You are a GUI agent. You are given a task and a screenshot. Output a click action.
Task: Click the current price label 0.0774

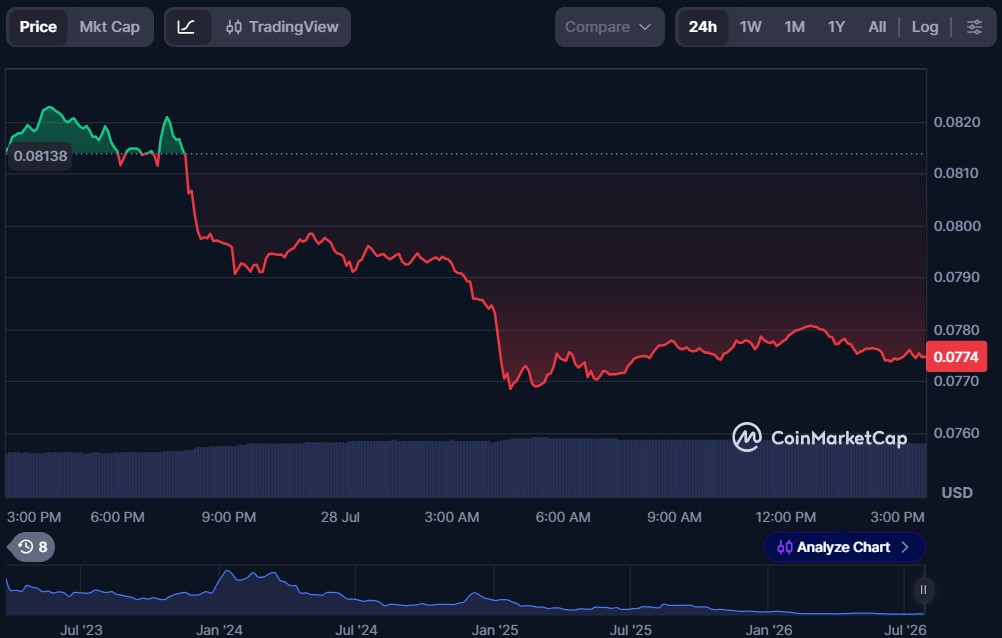[956, 357]
